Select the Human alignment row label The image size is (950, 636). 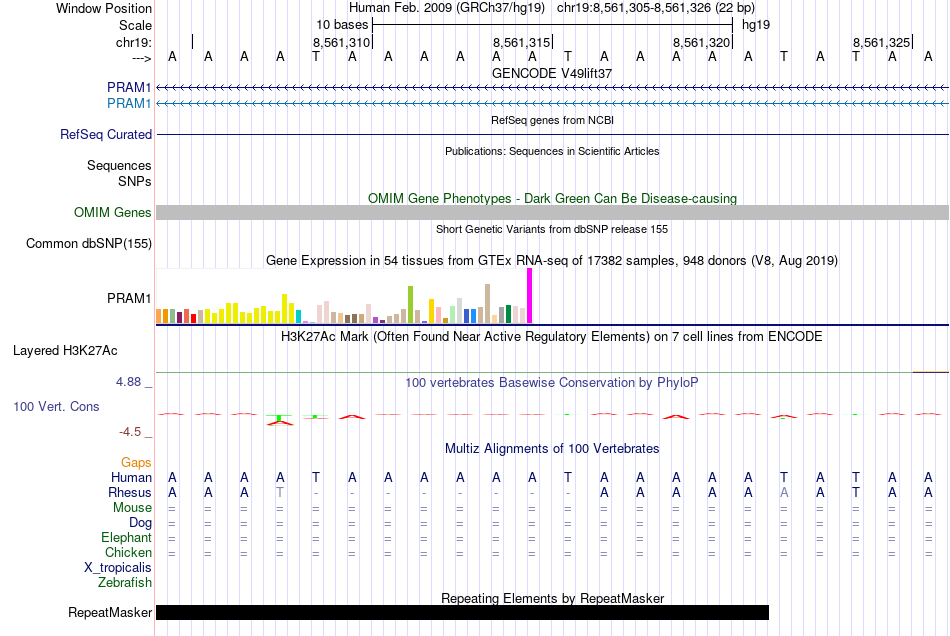point(131,477)
